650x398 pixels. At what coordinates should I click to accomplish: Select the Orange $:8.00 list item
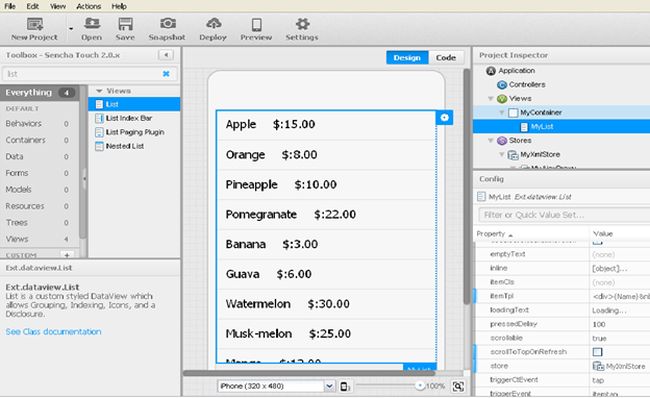tap(327, 155)
